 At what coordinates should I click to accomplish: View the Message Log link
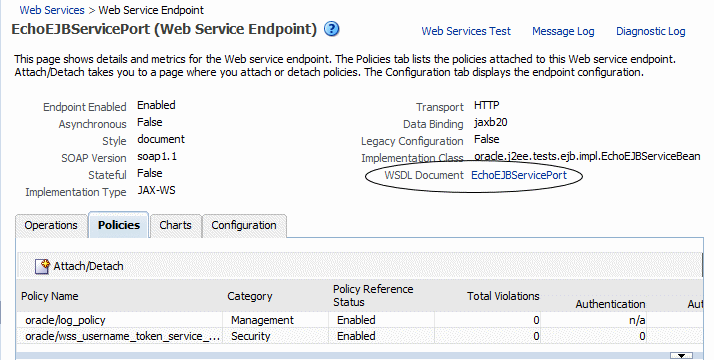pos(563,31)
